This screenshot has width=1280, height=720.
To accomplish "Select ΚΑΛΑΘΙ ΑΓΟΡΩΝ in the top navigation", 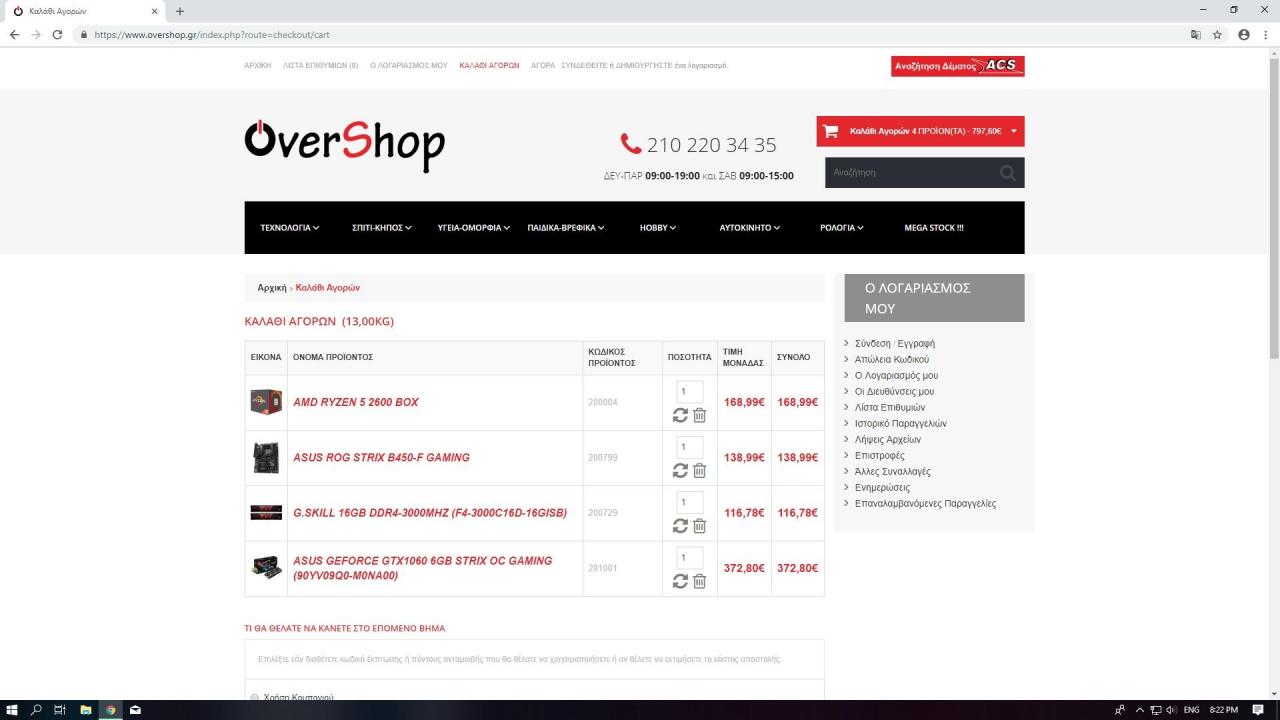I will pyautogui.click(x=489, y=65).
